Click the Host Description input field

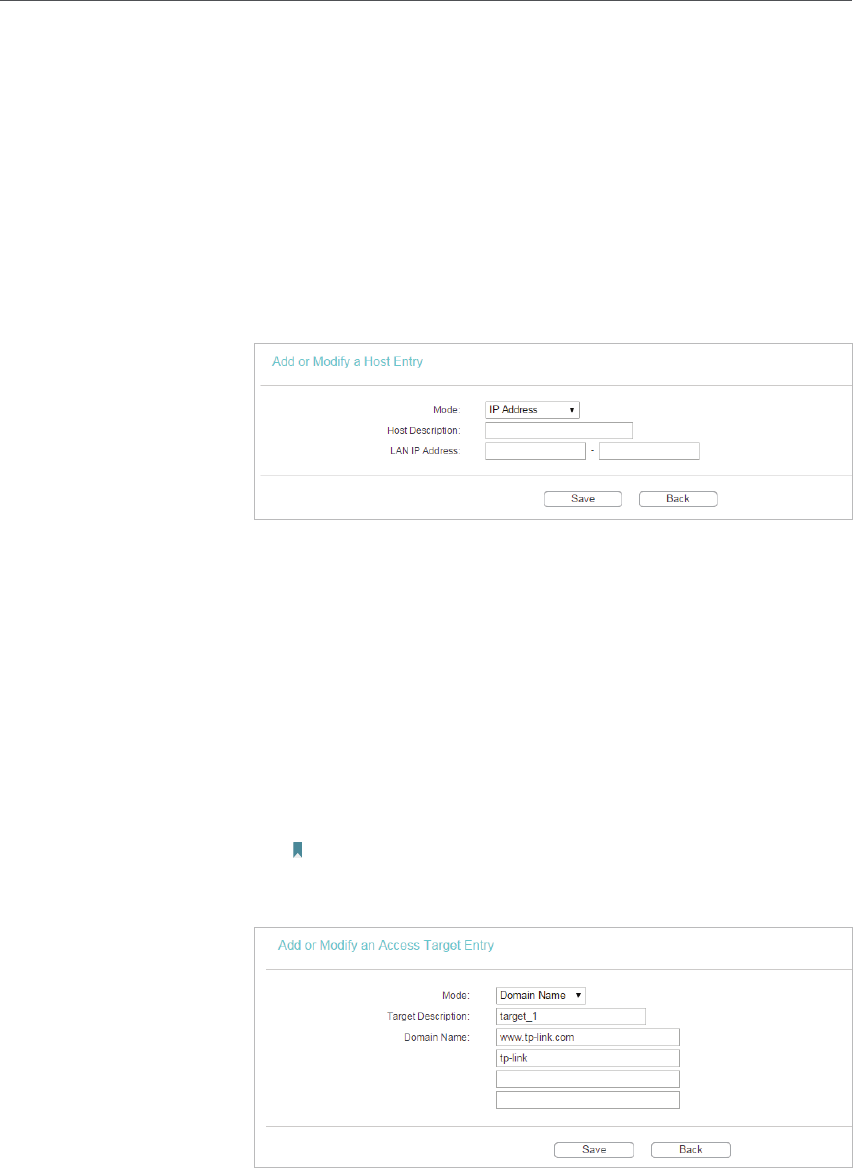coord(559,430)
